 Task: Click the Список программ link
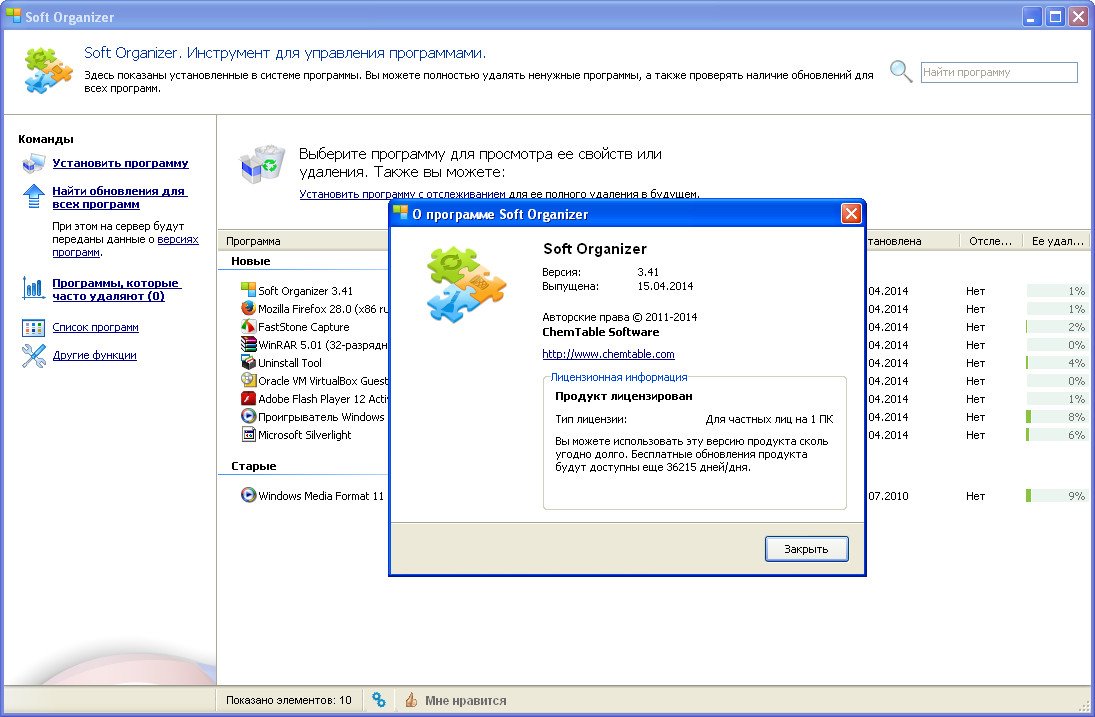(95, 327)
